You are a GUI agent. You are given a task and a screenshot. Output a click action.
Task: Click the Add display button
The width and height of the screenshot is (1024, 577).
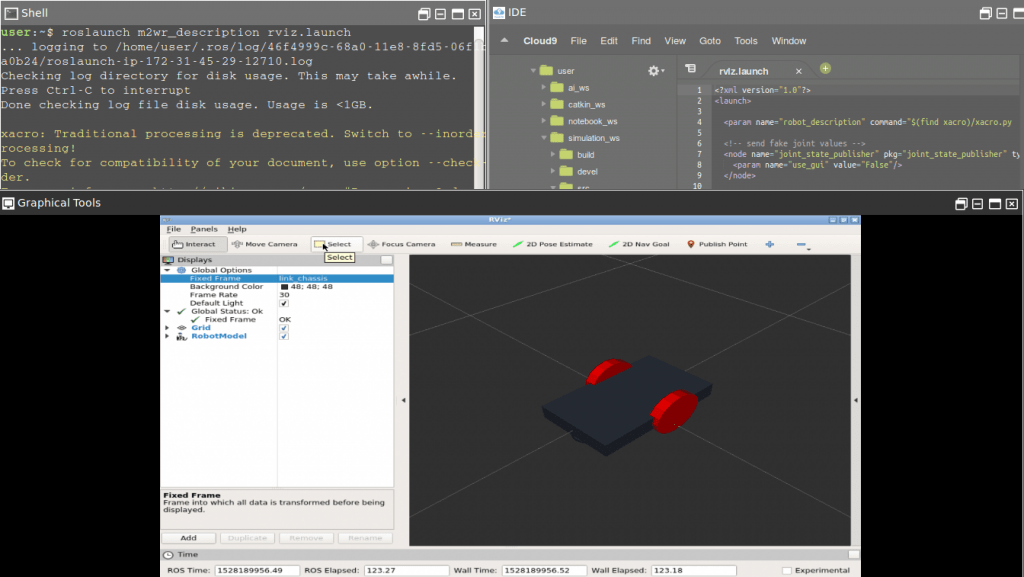[189, 538]
